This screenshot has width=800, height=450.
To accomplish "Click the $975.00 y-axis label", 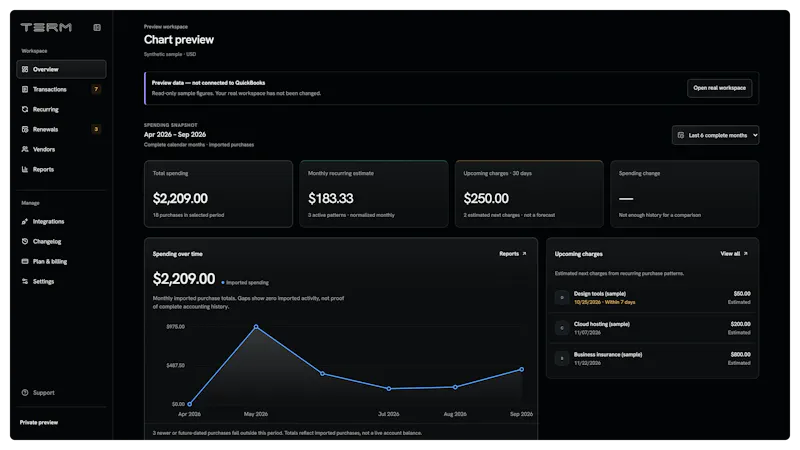I will click(x=176, y=327).
